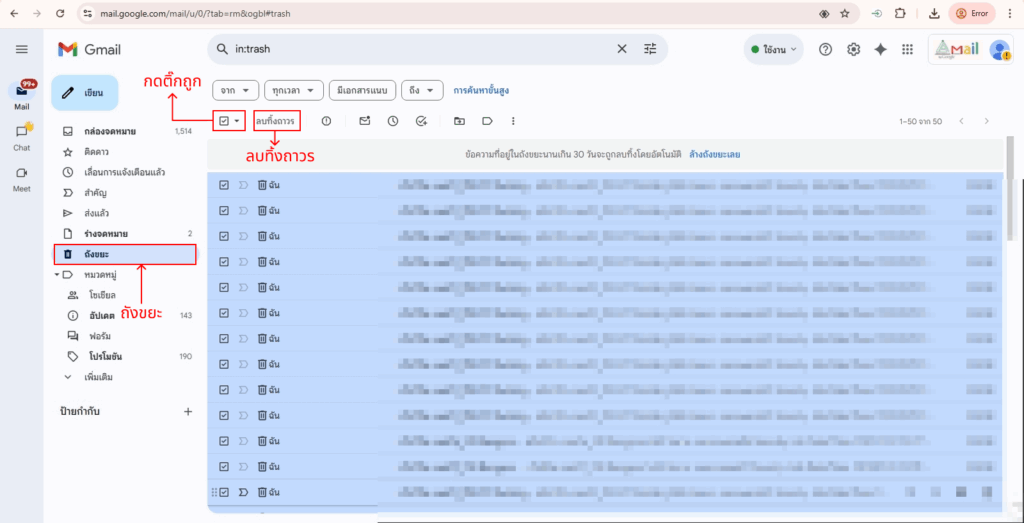Click the snooze clock icon in toolbar
The height and width of the screenshot is (523, 1024).
coord(393,121)
